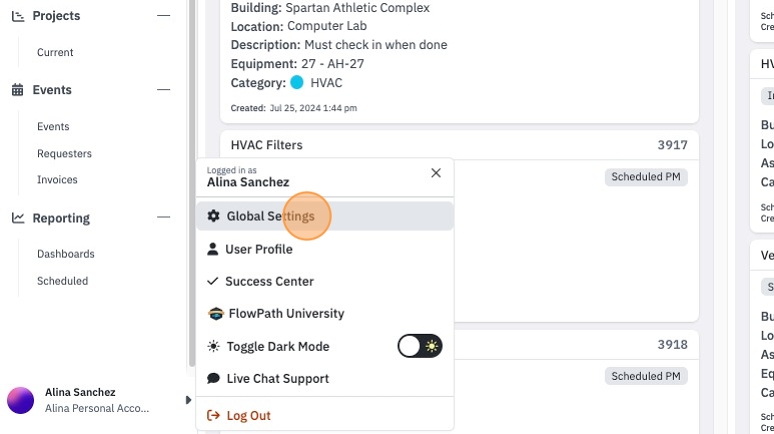Click the Projects chart icon in sidebar

(x=18, y=16)
